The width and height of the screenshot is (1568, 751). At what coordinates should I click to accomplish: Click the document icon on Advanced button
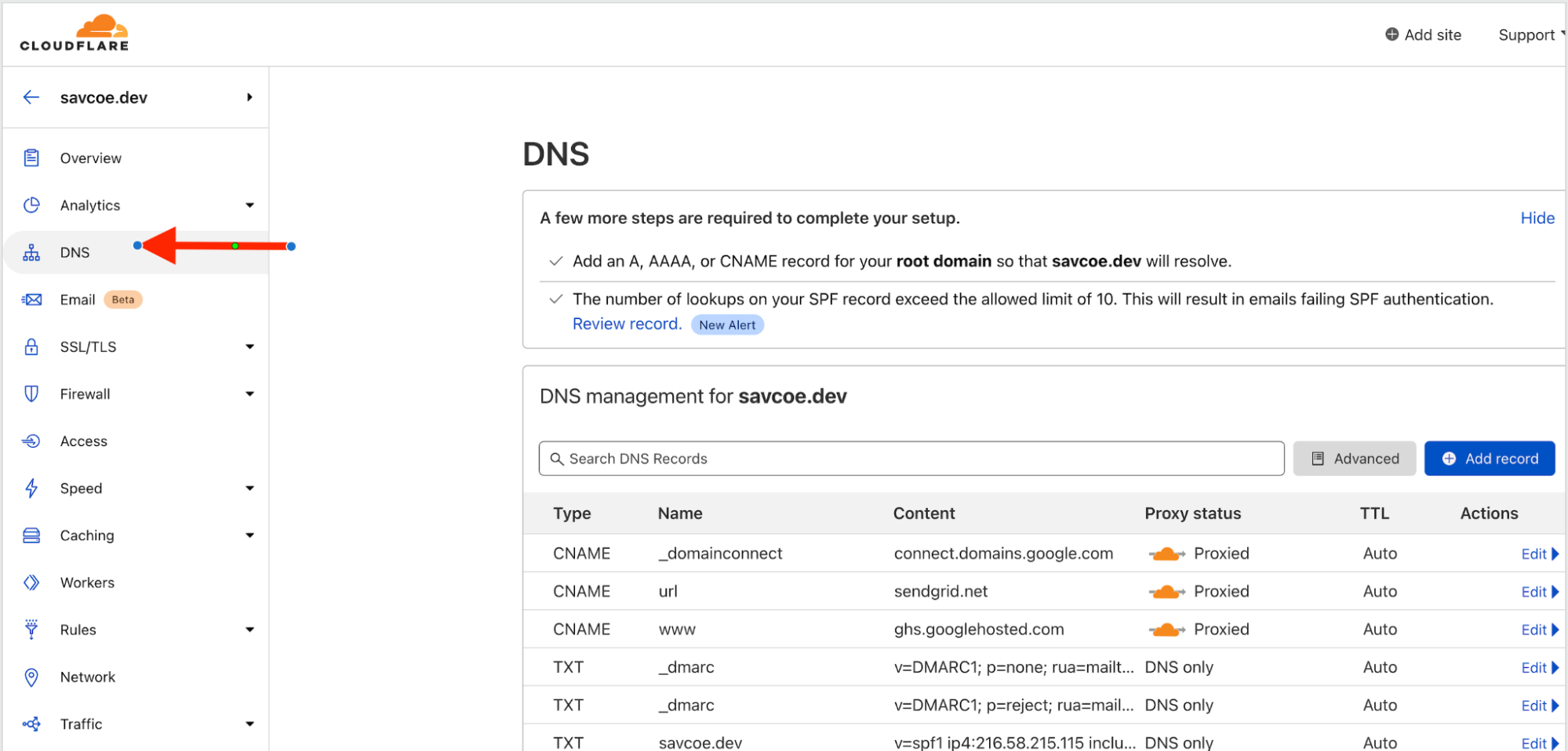pyautogui.click(x=1318, y=459)
